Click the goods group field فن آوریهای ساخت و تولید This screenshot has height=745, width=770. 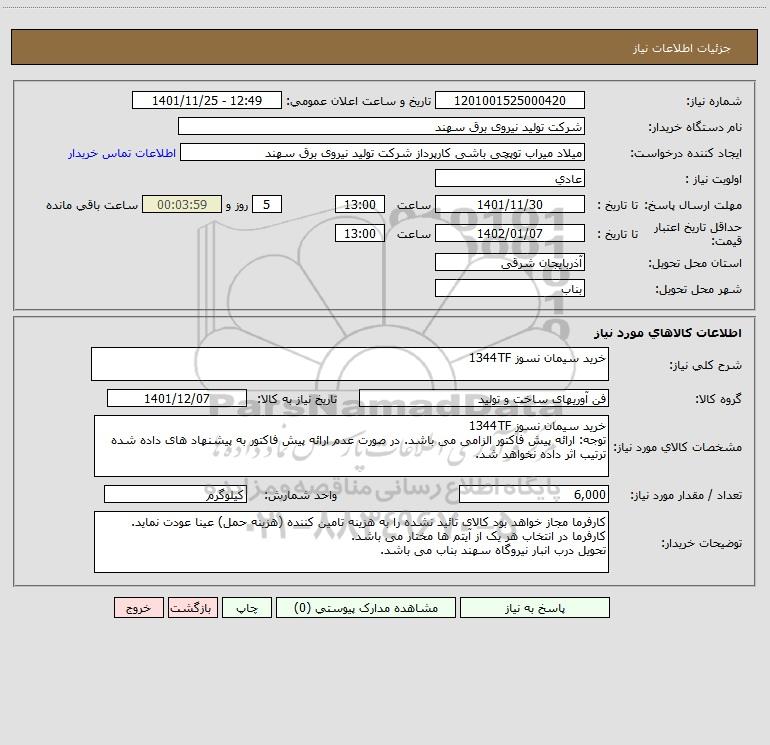pos(484,398)
